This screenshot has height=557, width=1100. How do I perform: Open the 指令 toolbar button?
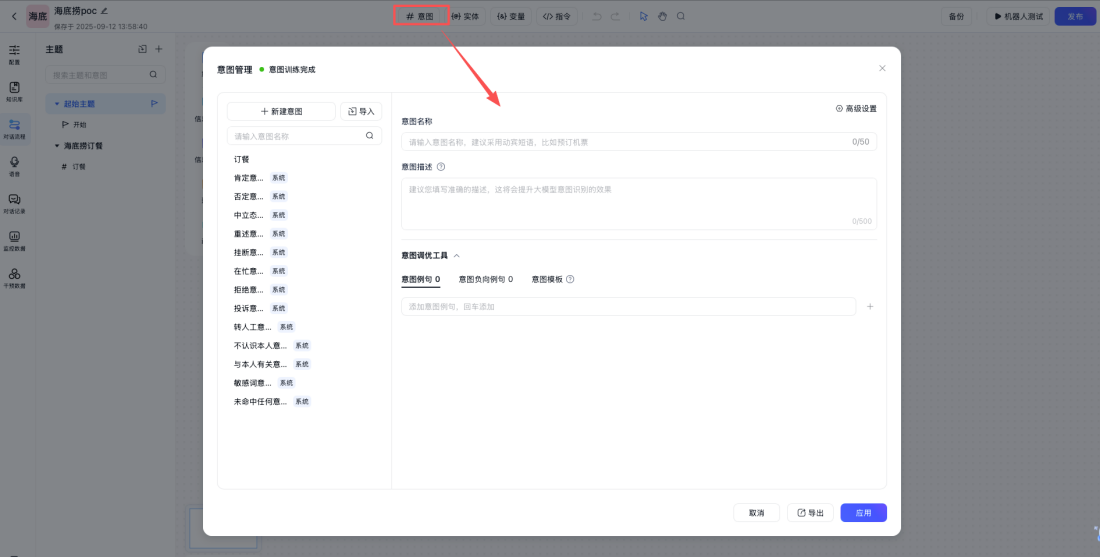(x=557, y=16)
